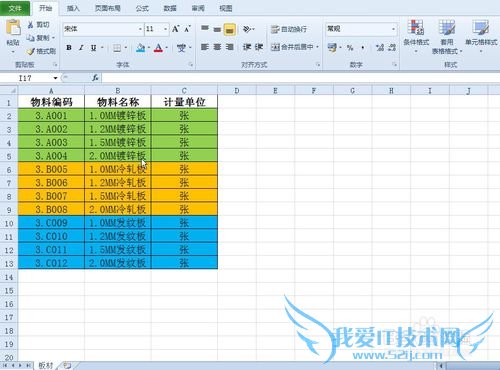Image resolution: width=500 pixels, height=370 pixels.
Task: Center text horizontally in the cell
Action: pyautogui.click(x=217, y=47)
